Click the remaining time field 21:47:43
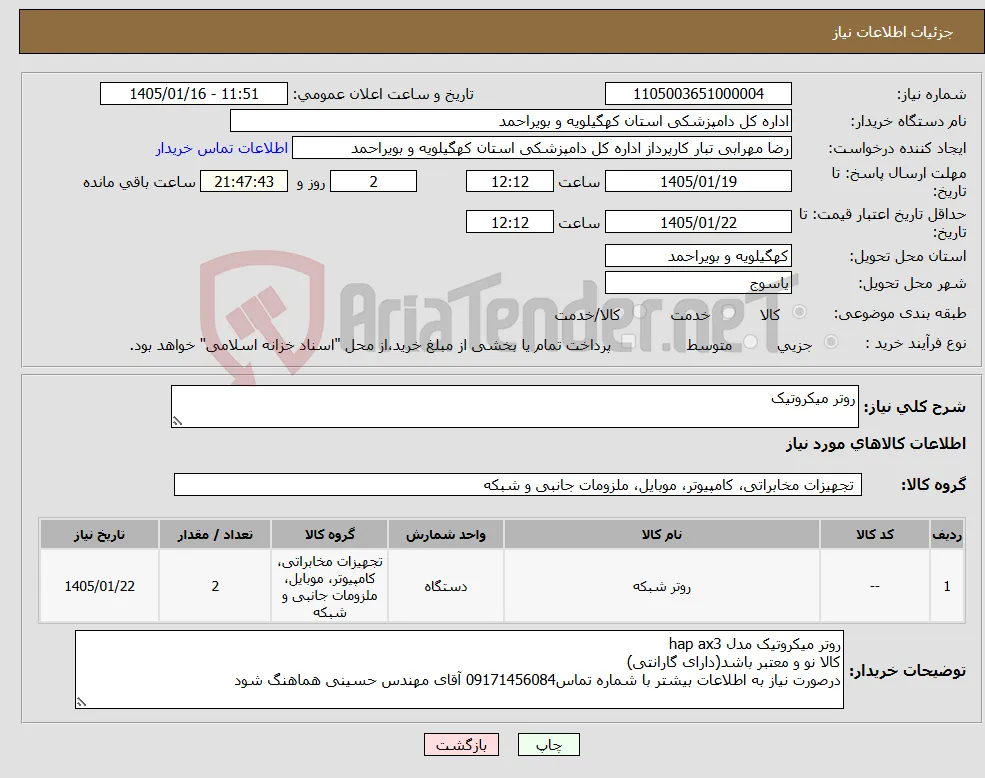 pos(244,182)
